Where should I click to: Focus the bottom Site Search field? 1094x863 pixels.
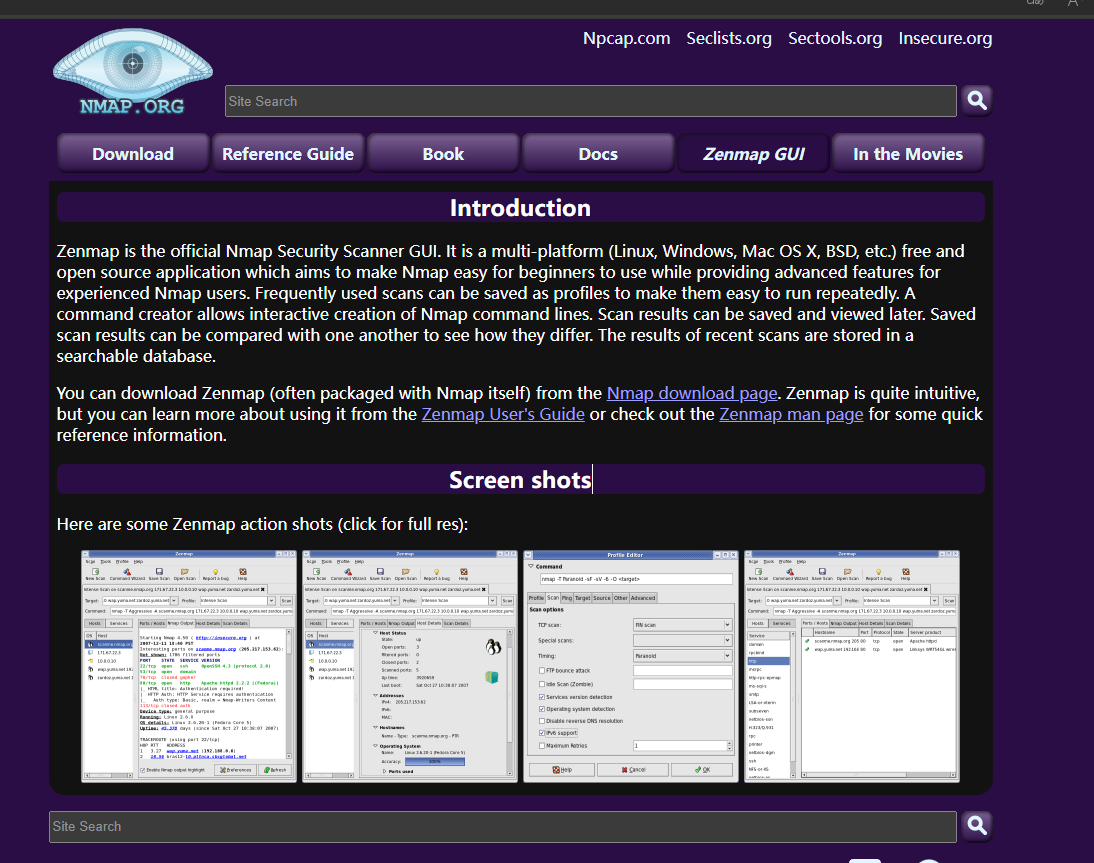[502, 827]
